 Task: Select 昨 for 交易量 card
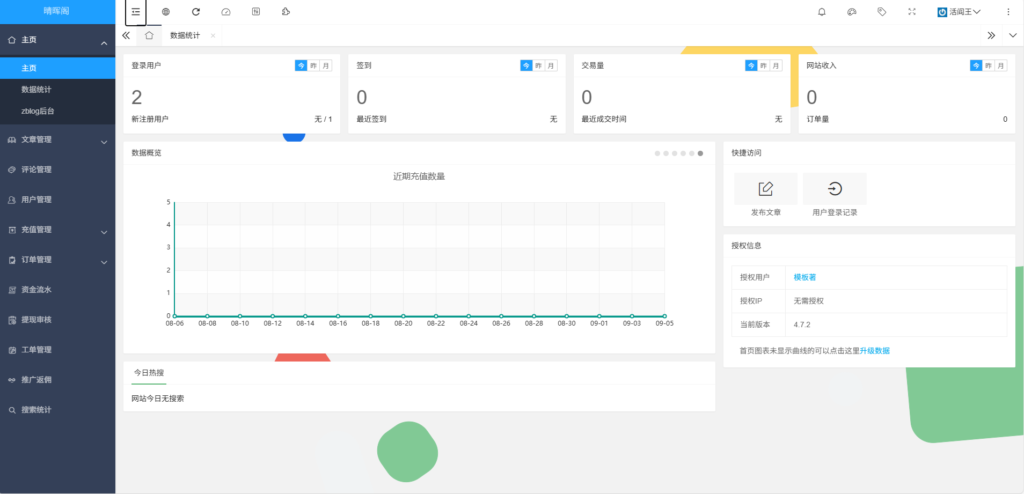(763, 65)
